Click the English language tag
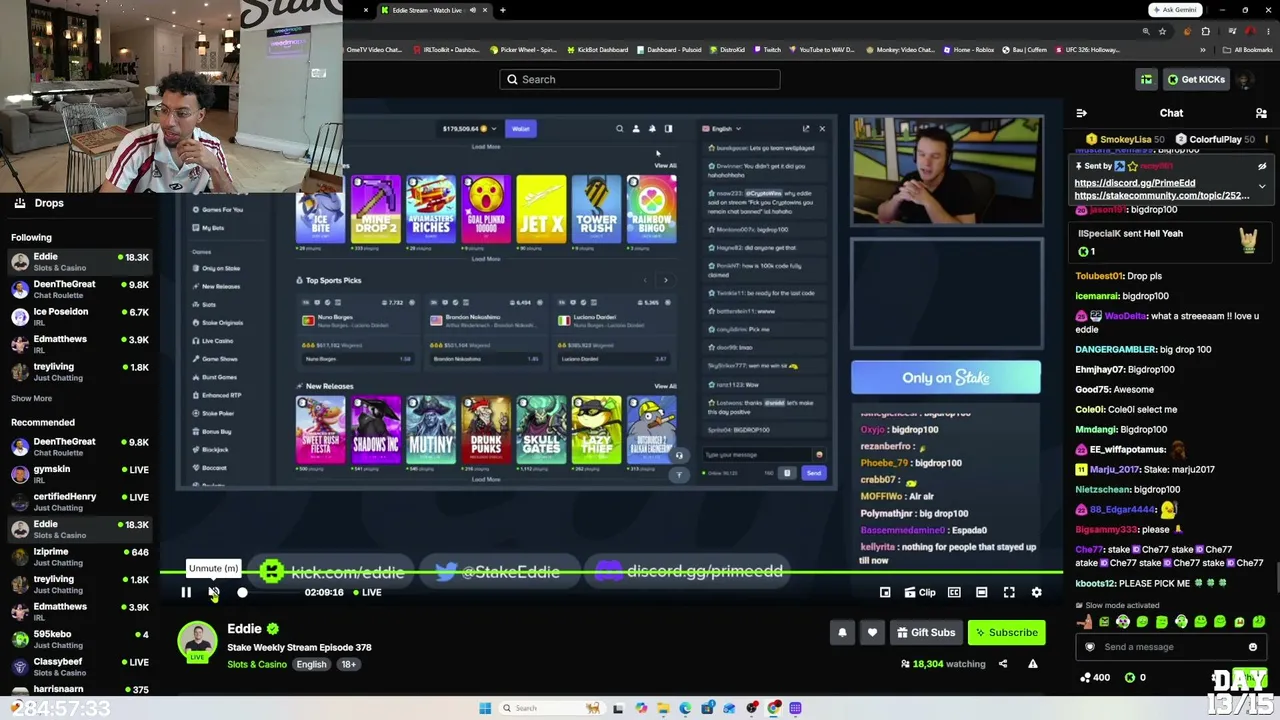1280x720 pixels. [x=311, y=665]
